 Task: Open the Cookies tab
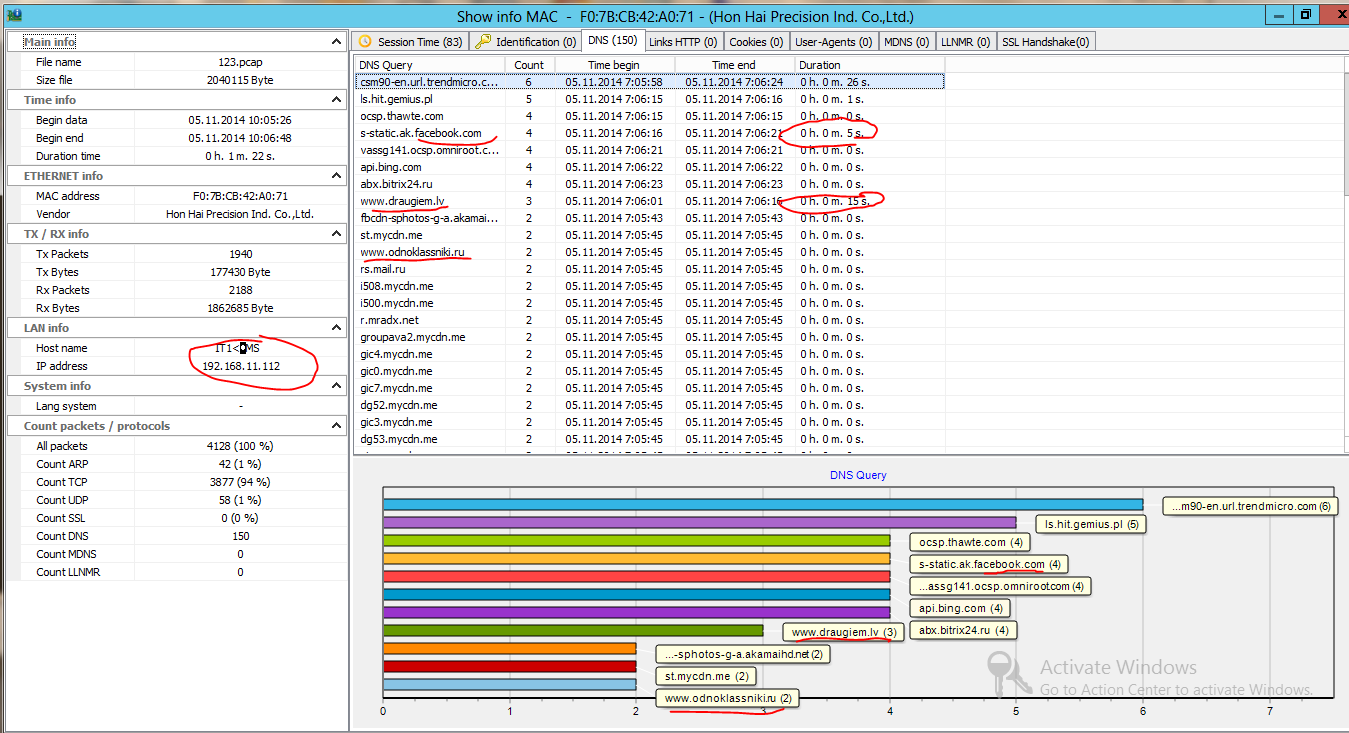755,42
